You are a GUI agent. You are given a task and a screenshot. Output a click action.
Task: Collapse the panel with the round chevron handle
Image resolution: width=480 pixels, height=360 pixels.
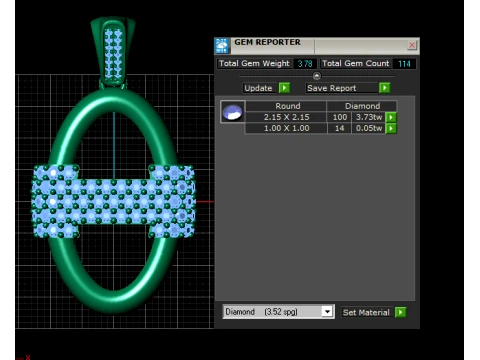tap(317, 76)
